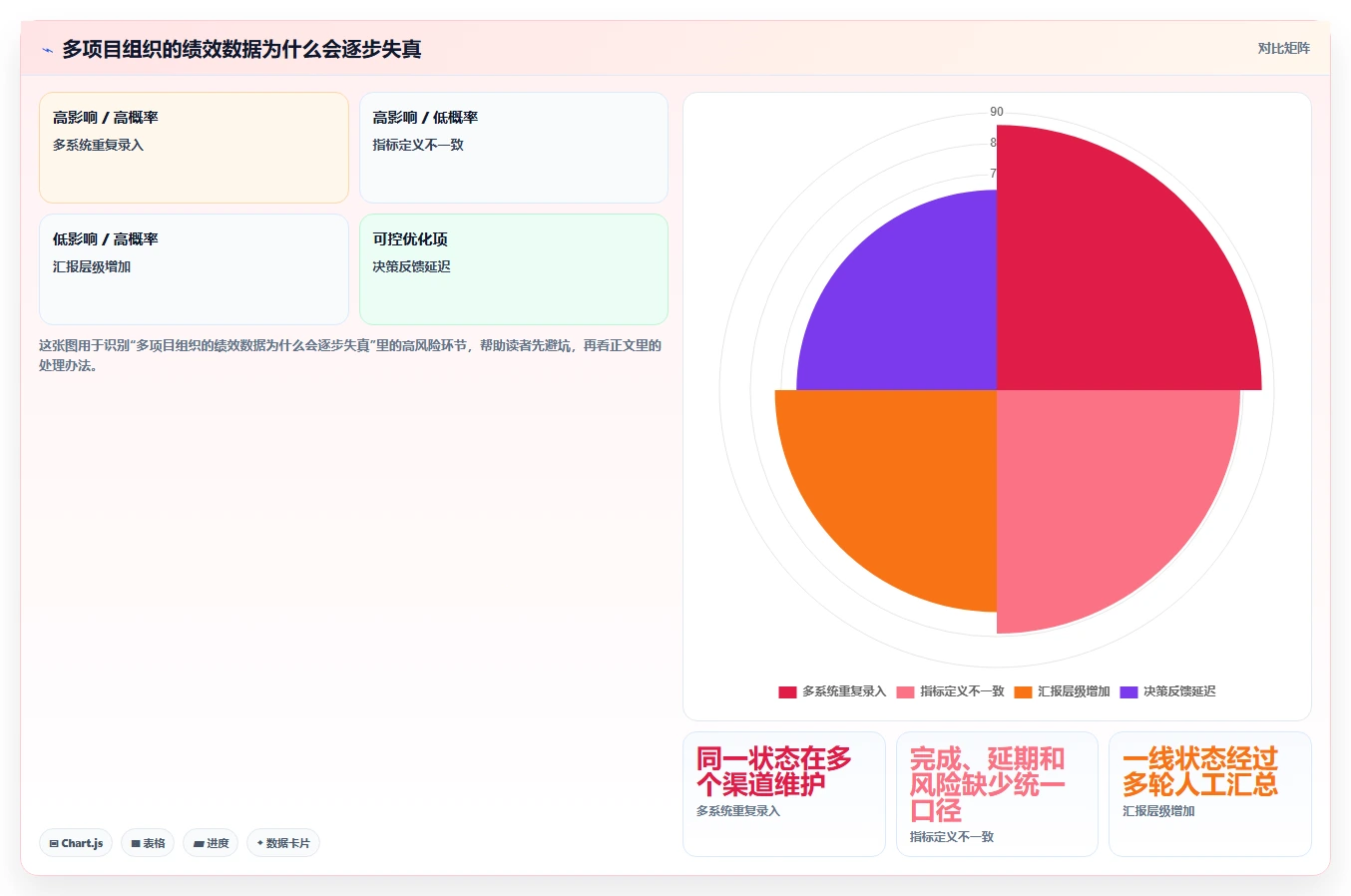Toggle the 汇报层级增加 legend item
Image resolution: width=1351 pixels, height=896 pixels.
pos(1062,691)
